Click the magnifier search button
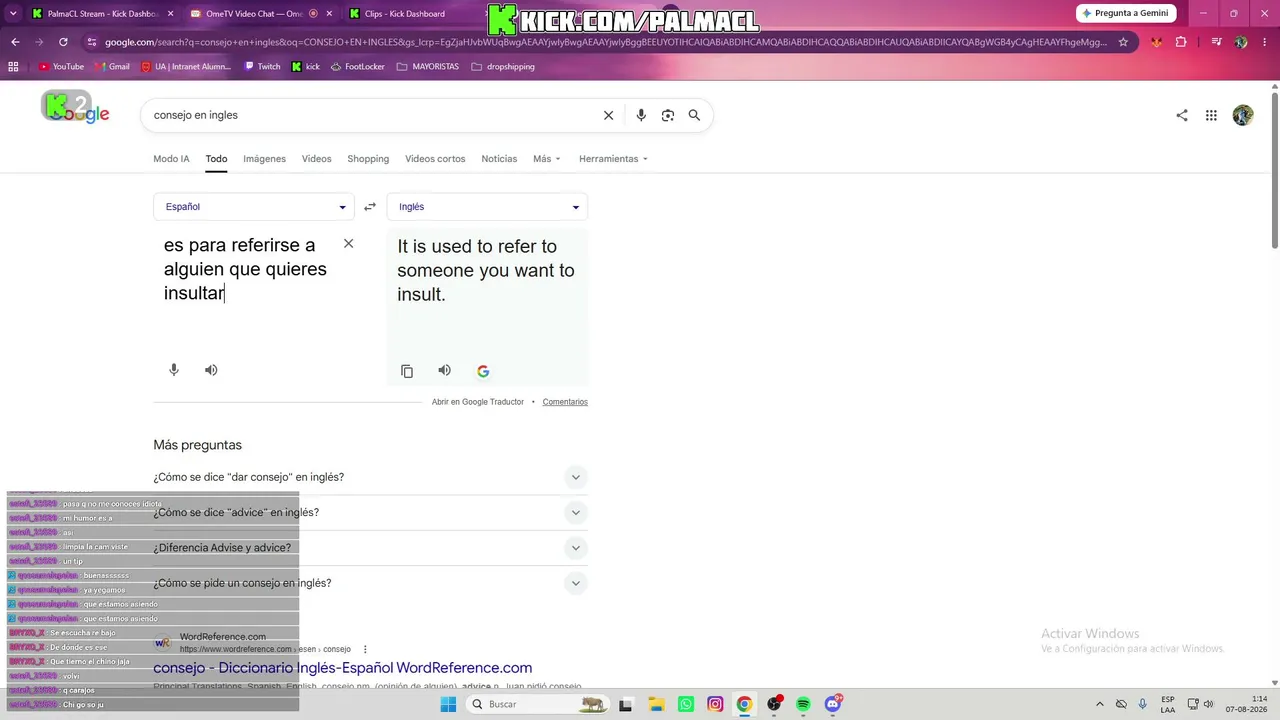 coord(694,115)
